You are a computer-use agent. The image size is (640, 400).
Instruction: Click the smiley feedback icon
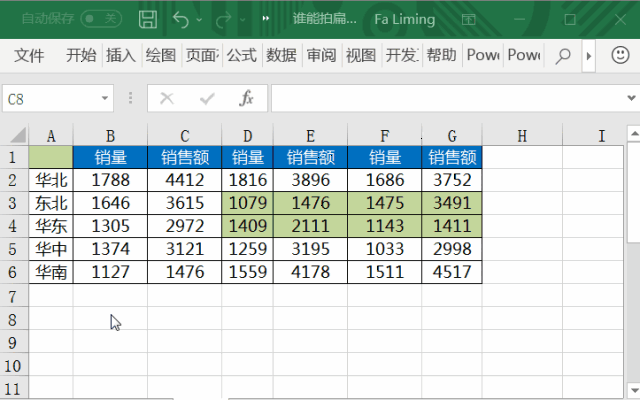[620, 55]
